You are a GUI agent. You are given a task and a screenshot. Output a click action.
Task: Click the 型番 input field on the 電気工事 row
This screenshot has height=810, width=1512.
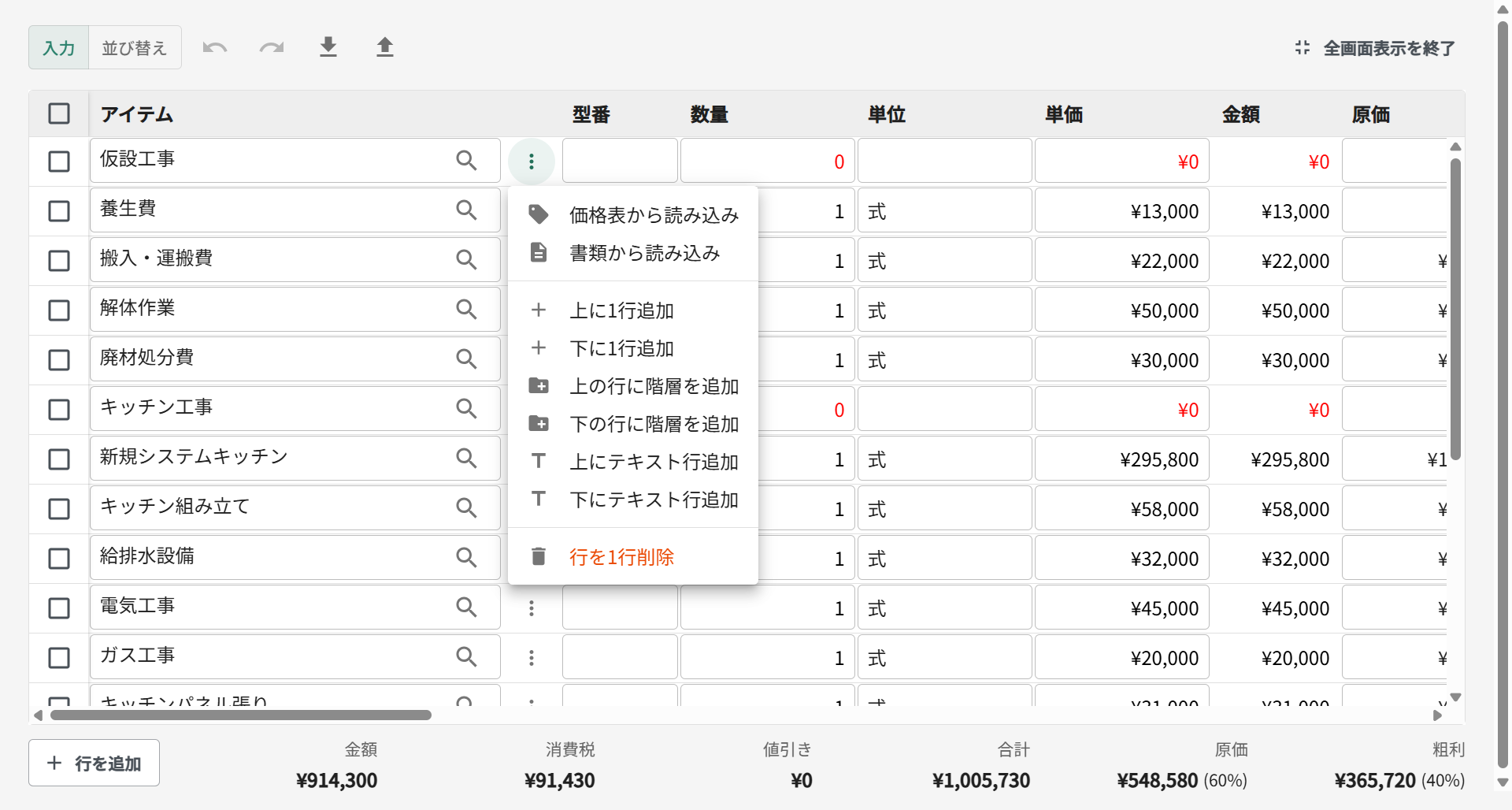pos(619,607)
